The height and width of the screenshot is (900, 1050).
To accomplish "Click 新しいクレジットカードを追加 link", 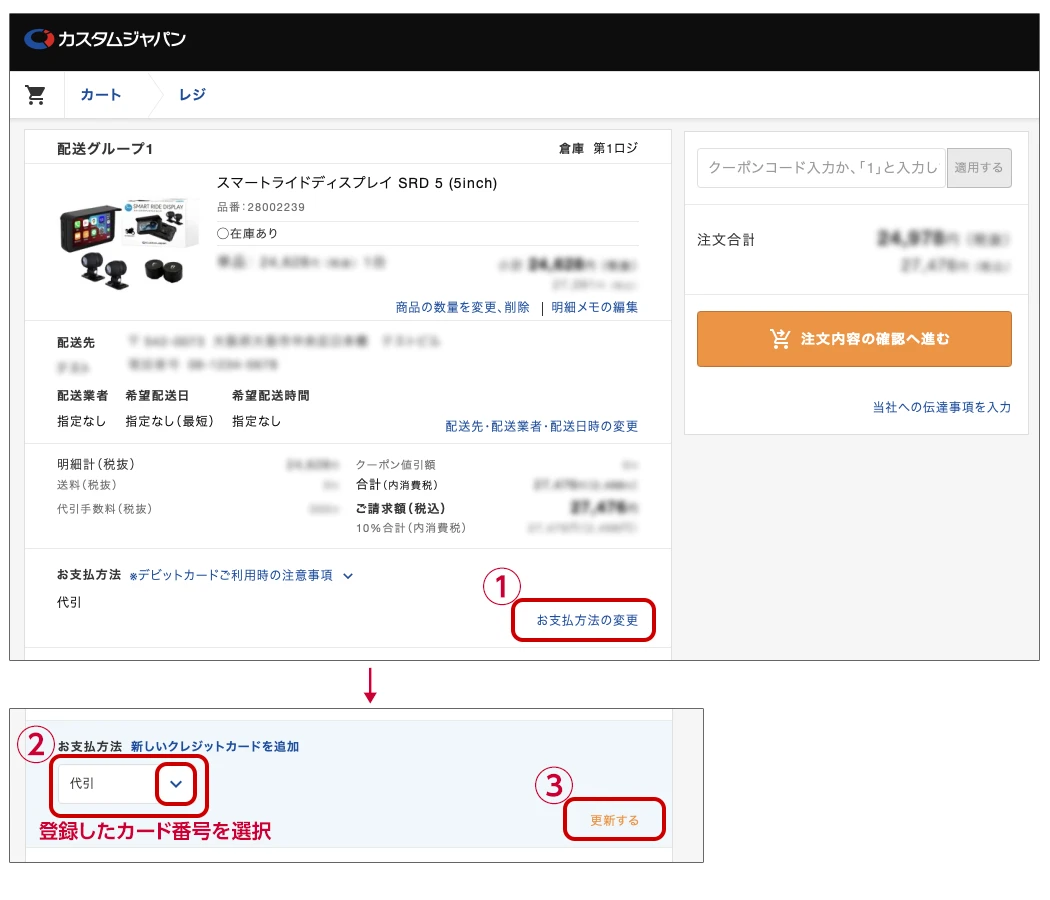I will (214, 747).
